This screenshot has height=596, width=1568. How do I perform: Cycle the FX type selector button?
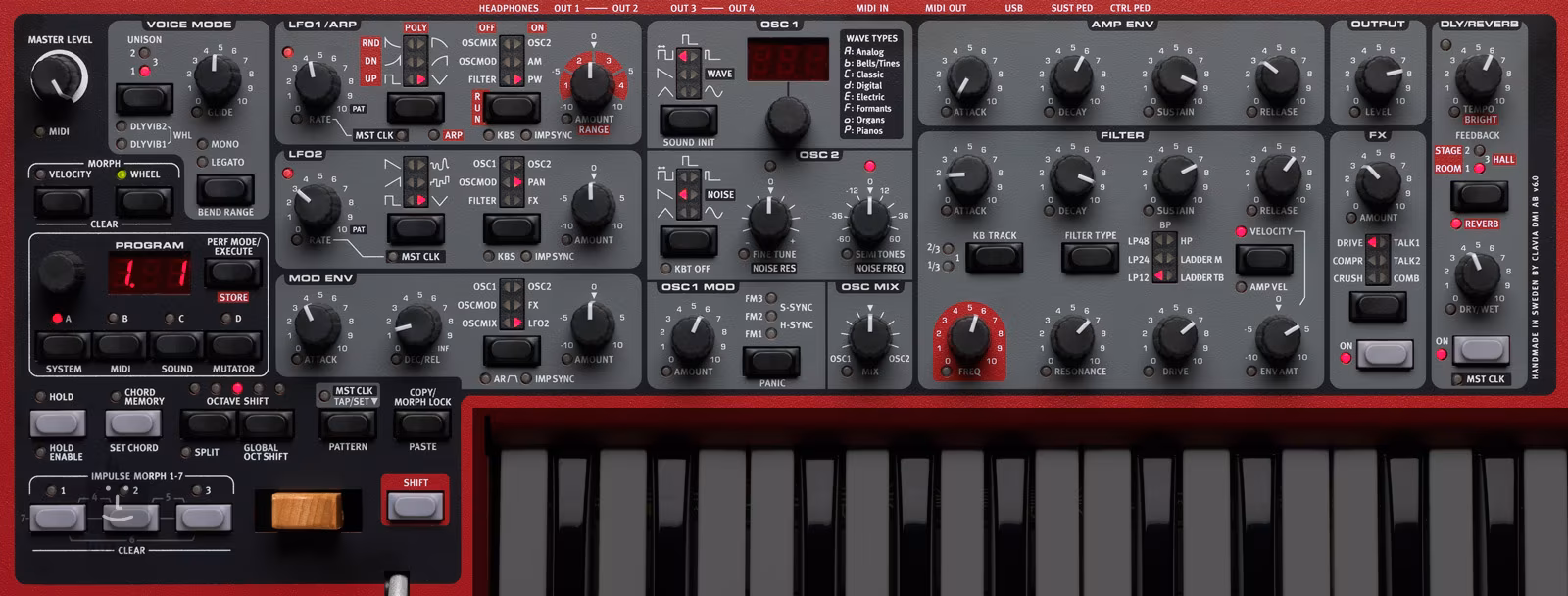point(1377,306)
